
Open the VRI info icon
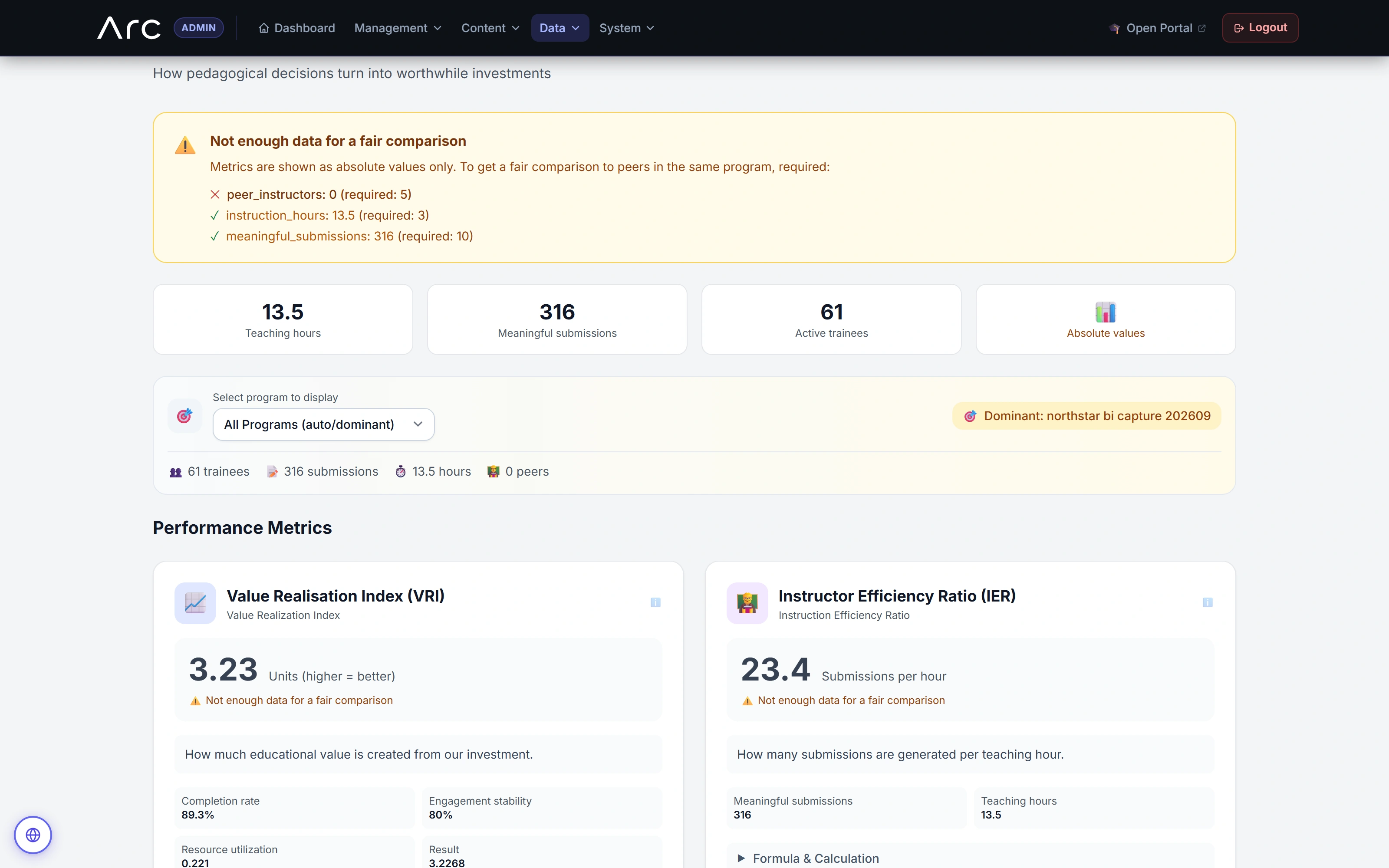pos(655,602)
